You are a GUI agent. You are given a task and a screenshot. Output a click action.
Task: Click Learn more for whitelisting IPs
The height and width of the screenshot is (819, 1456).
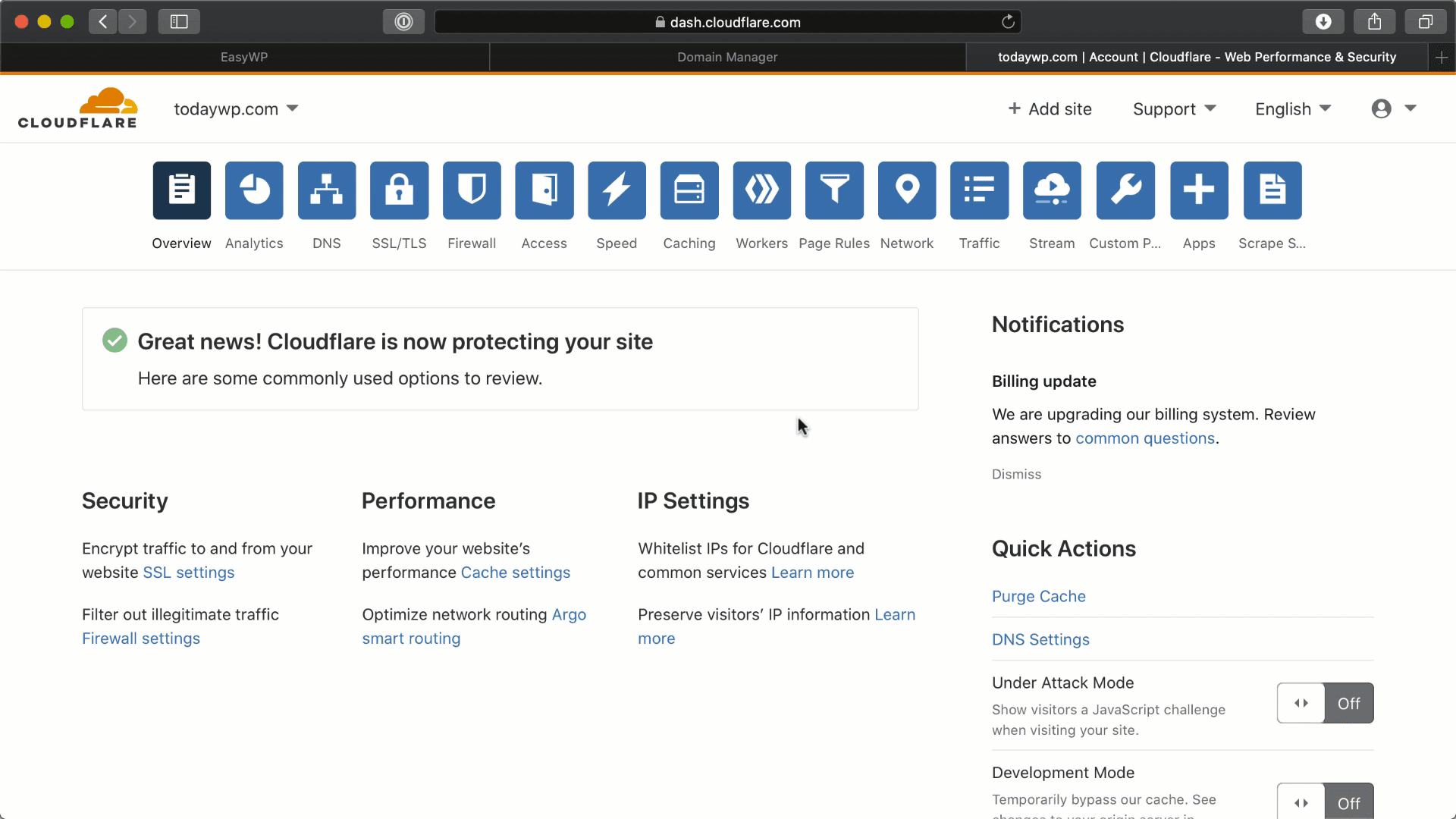pyautogui.click(x=812, y=573)
